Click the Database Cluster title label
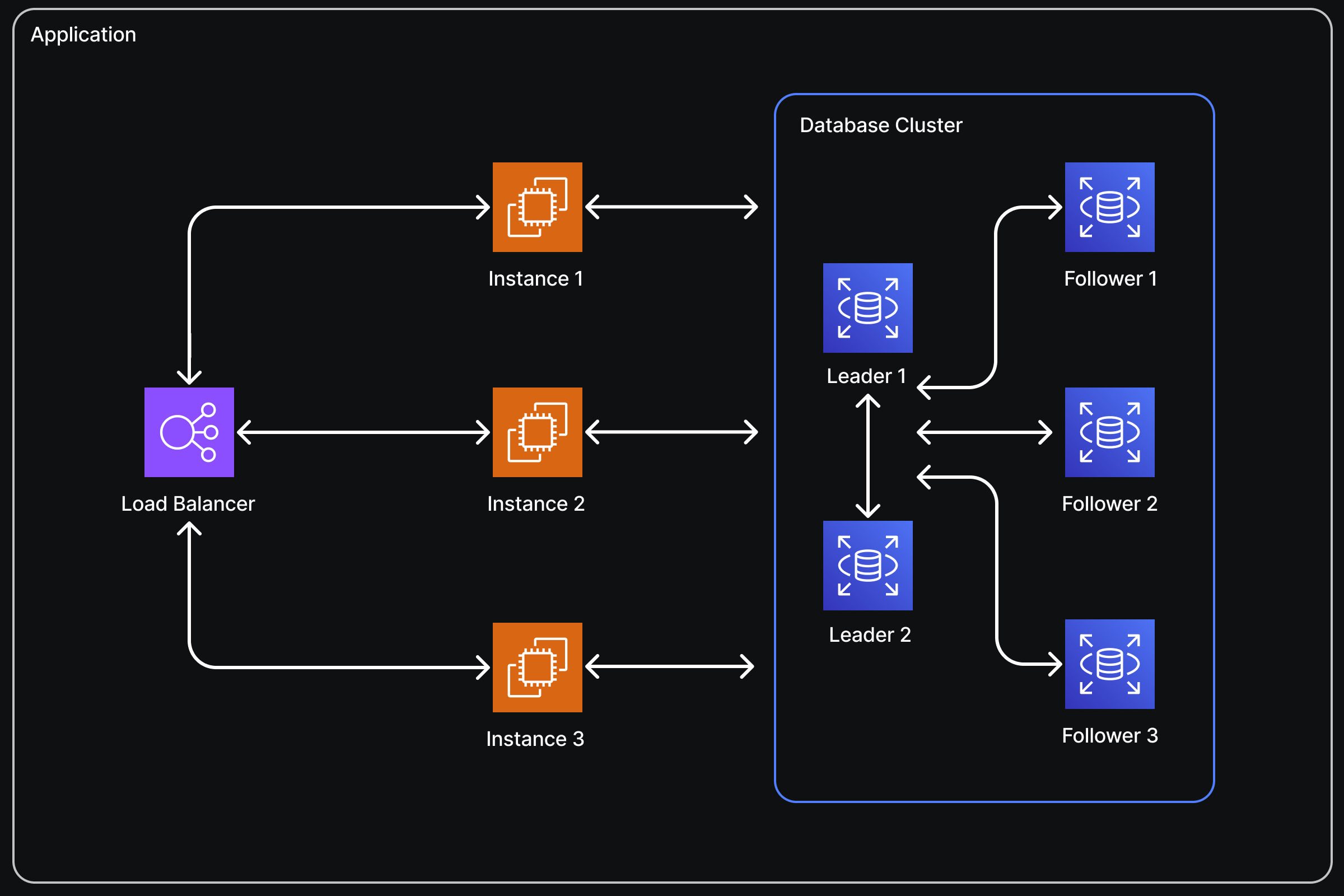This screenshot has width=1344, height=896. tap(880, 125)
